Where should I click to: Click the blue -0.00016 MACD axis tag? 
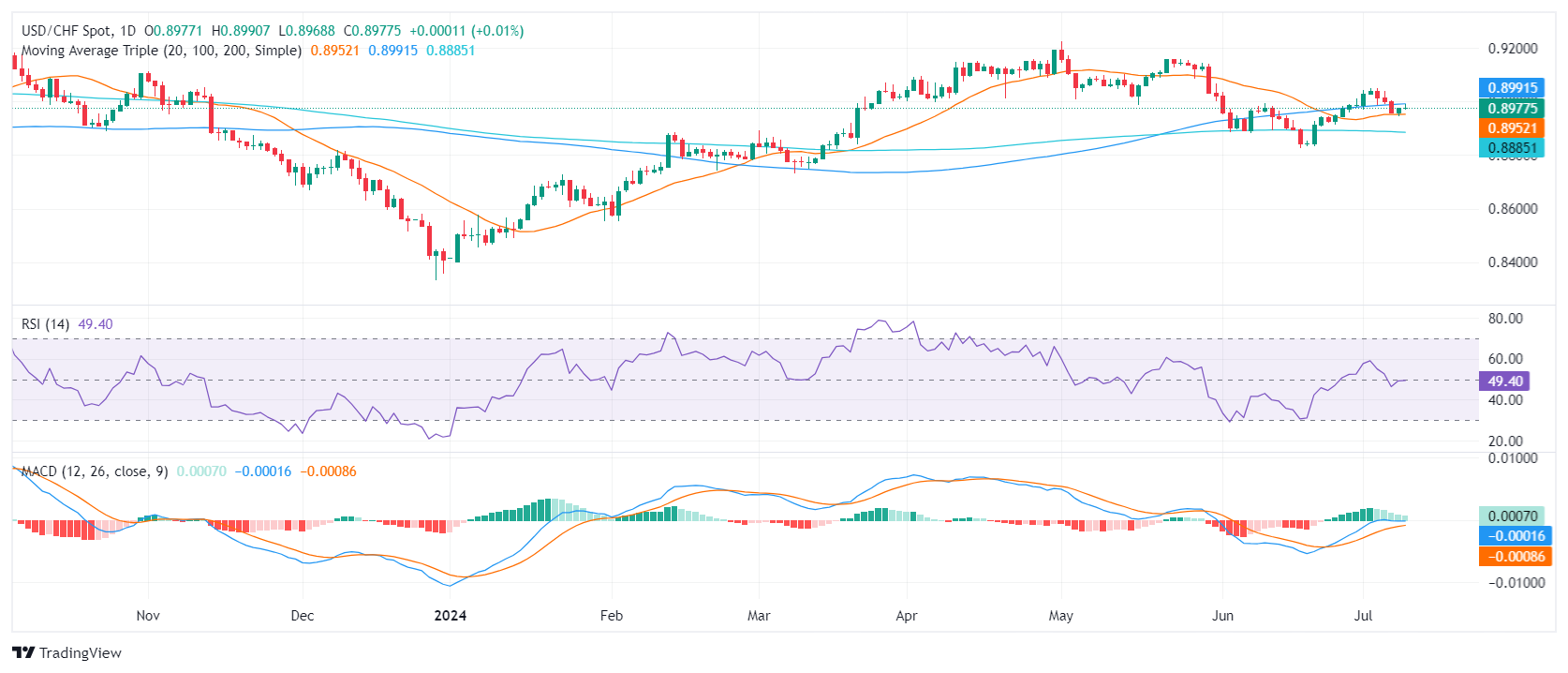click(x=1512, y=536)
